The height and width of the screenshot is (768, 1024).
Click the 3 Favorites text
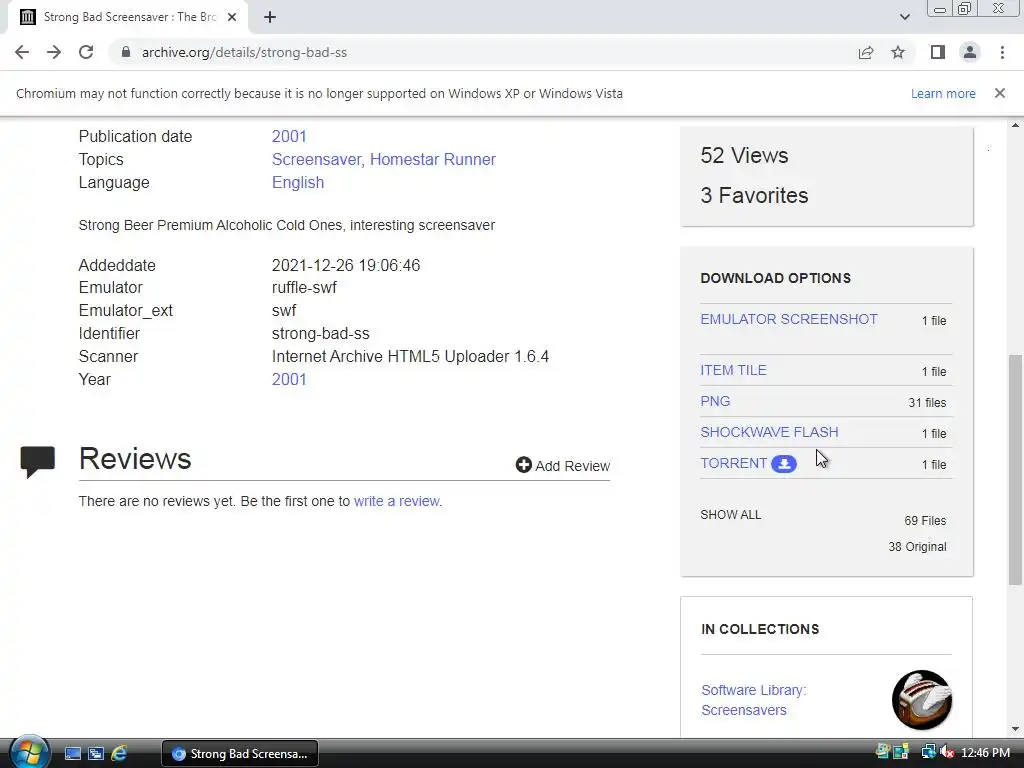(754, 195)
